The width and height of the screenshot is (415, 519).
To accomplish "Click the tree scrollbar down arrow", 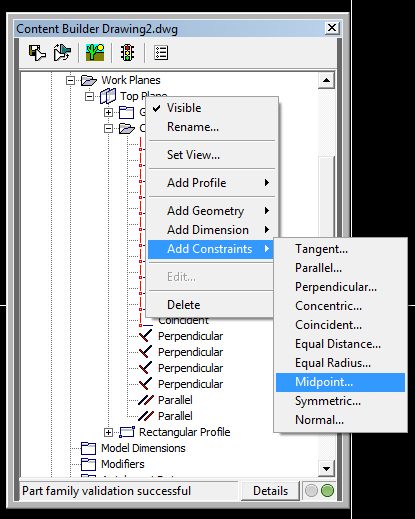I will [326, 469].
